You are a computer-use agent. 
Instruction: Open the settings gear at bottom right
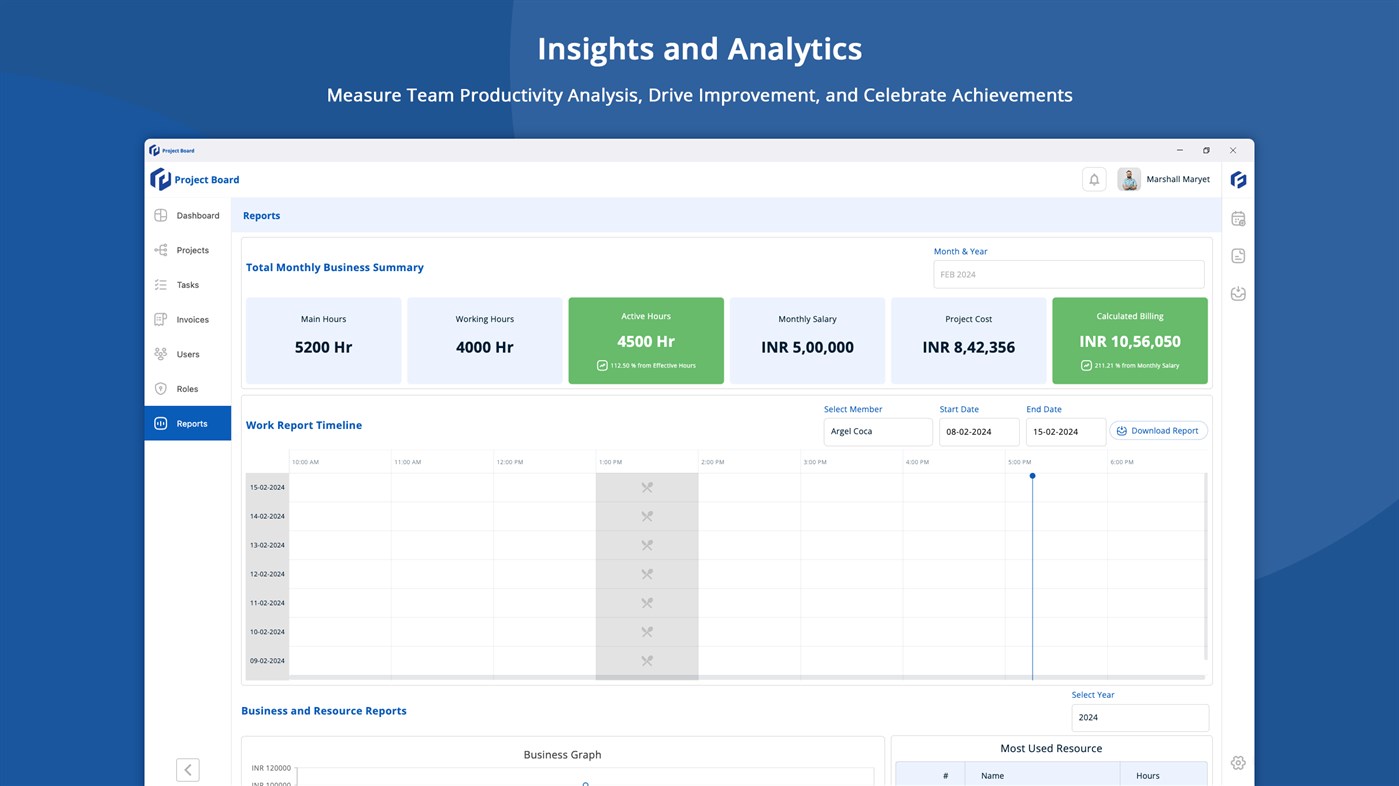[x=1238, y=762]
